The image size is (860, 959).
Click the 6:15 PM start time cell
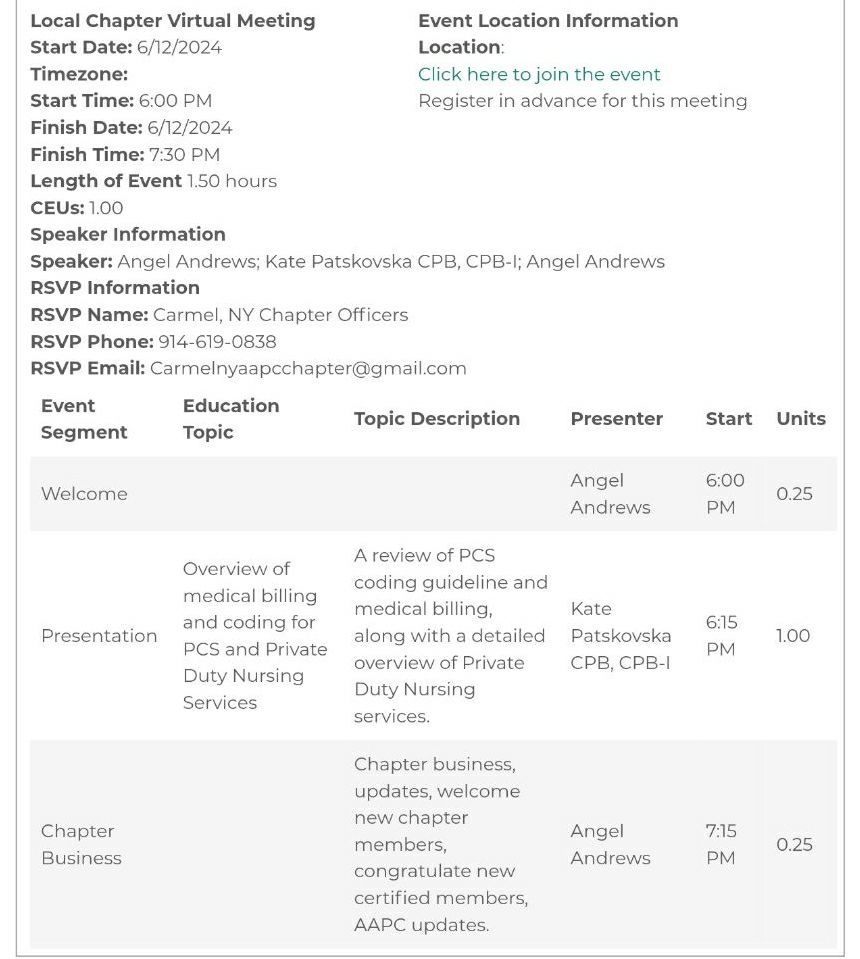coord(722,636)
